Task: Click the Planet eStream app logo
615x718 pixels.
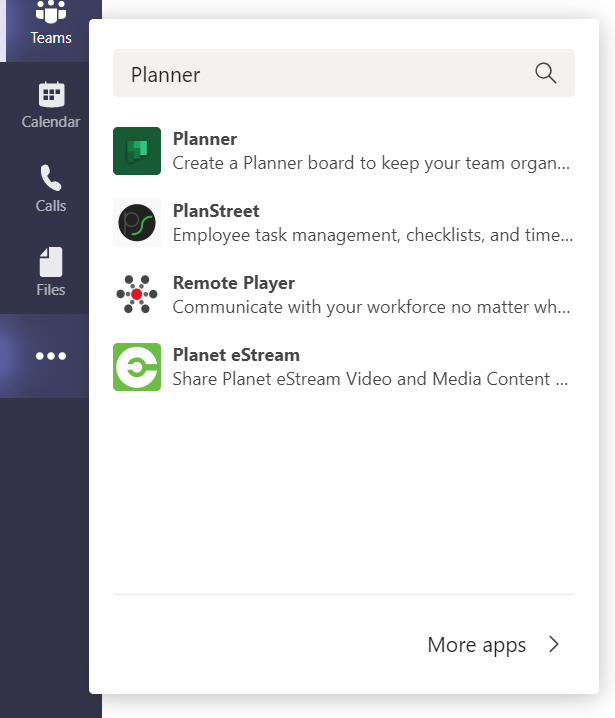Action: click(x=137, y=367)
